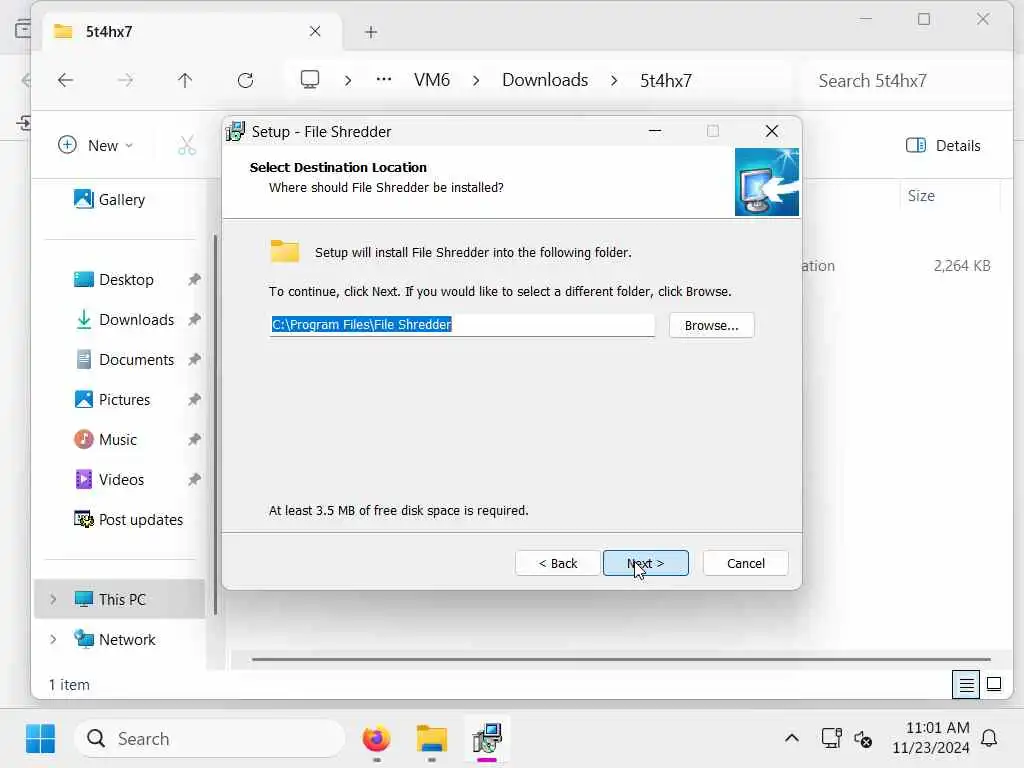Open File Explorer from the taskbar
Screen dimensions: 1024x768
point(432,739)
